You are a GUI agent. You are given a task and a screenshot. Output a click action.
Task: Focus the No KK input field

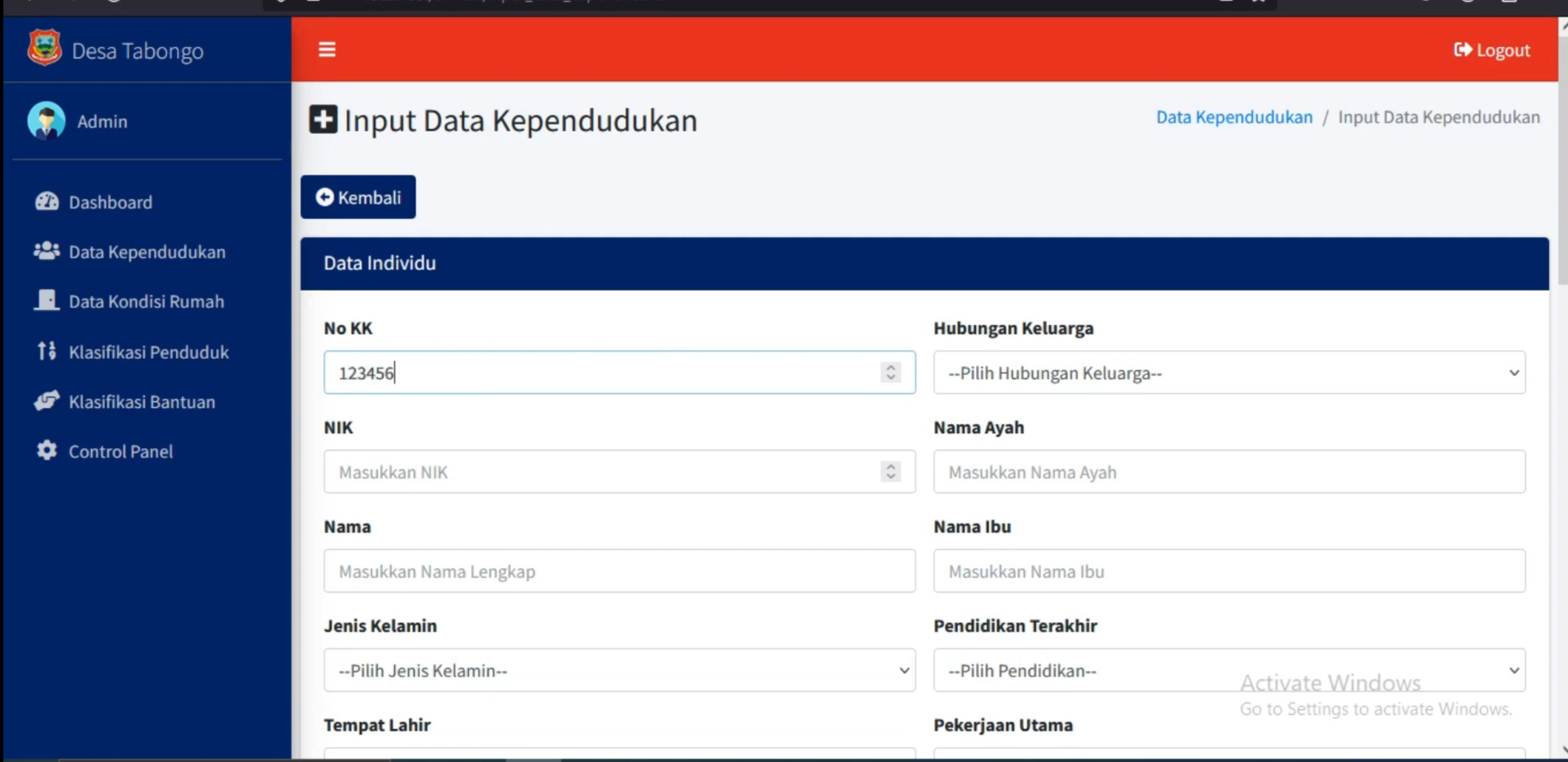619,372
